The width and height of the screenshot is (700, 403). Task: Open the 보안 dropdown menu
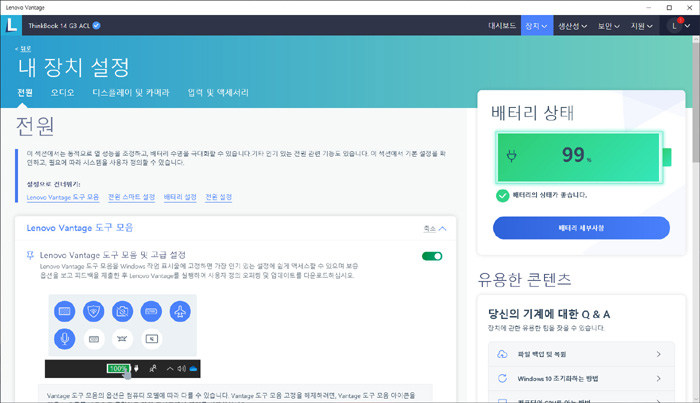609,26
